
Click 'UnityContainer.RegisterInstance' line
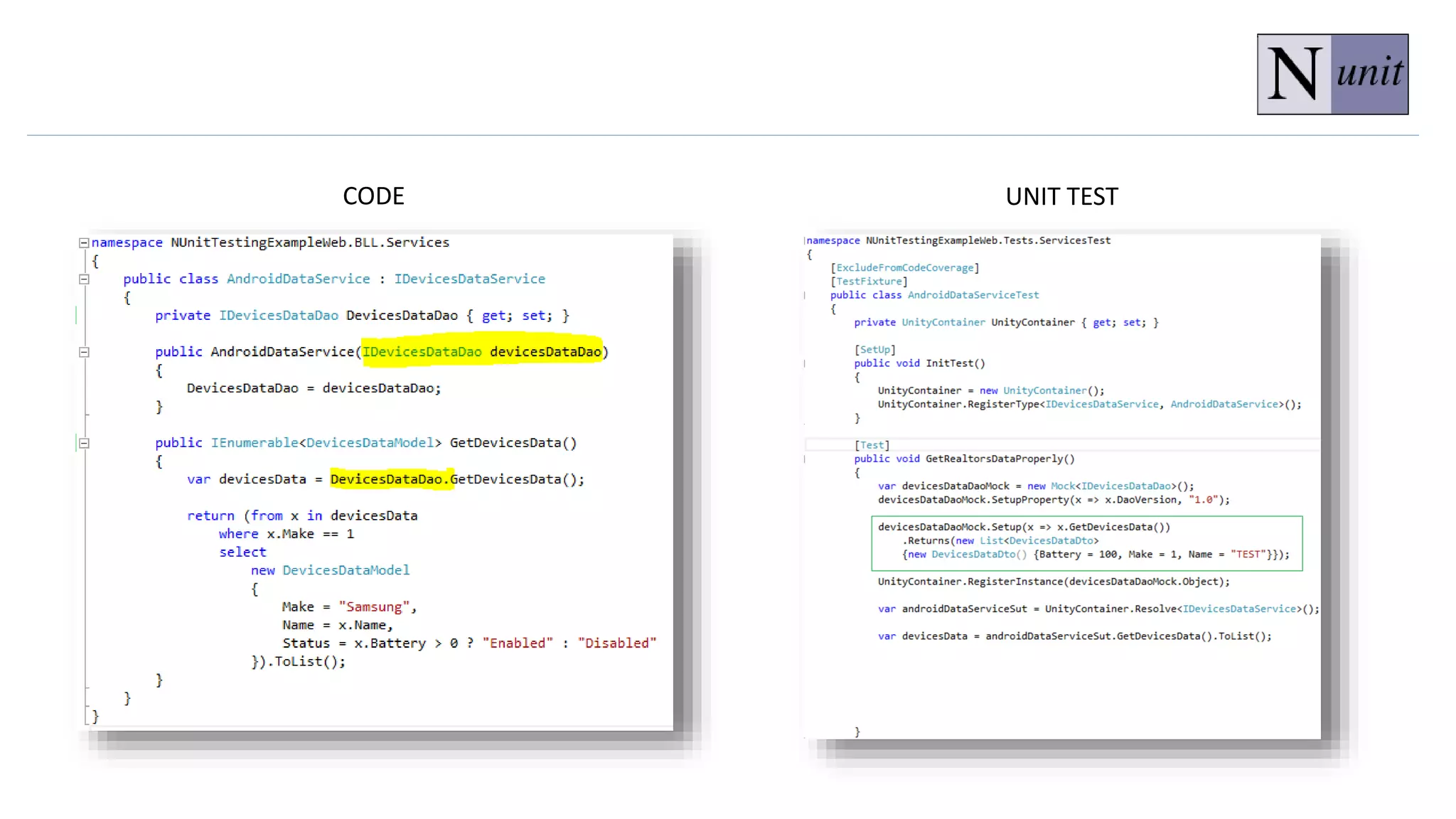(1054, 581)
